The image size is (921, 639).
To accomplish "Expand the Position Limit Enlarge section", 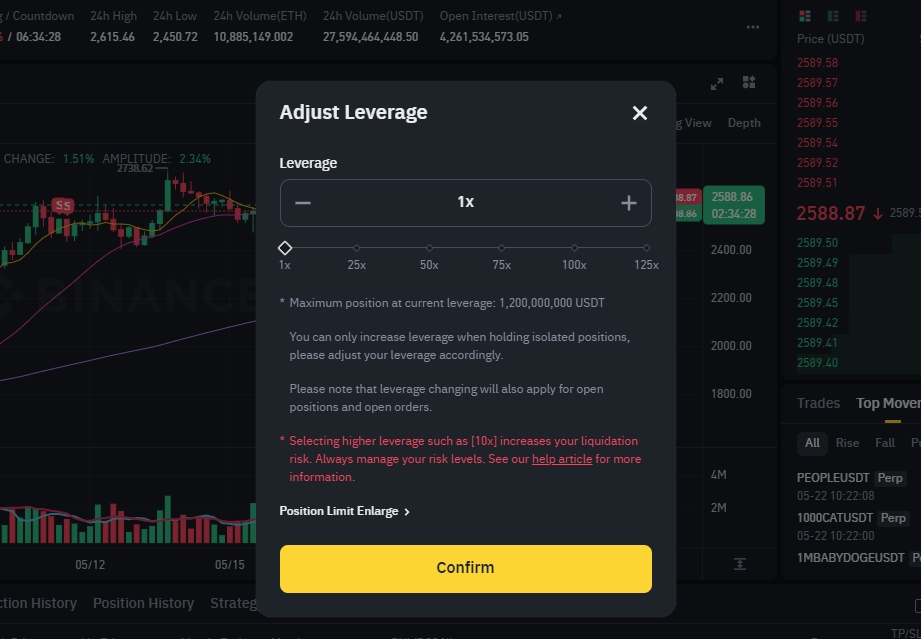I will [x=345, y=511].
